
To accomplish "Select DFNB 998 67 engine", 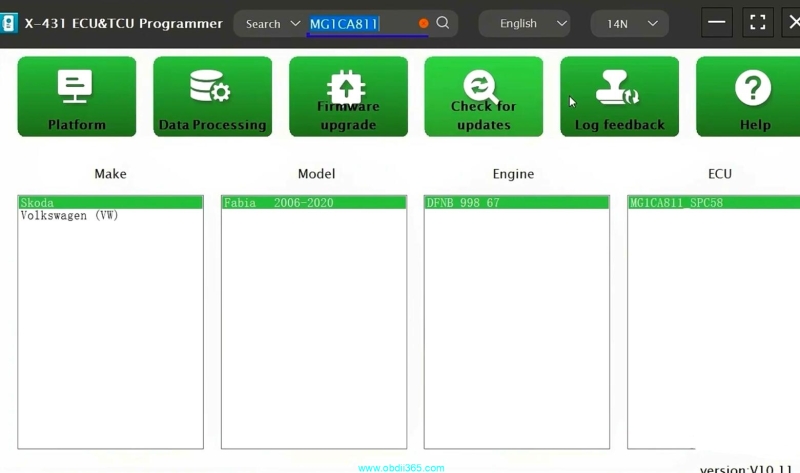I will pyautogui.click(x=516, y=203).
